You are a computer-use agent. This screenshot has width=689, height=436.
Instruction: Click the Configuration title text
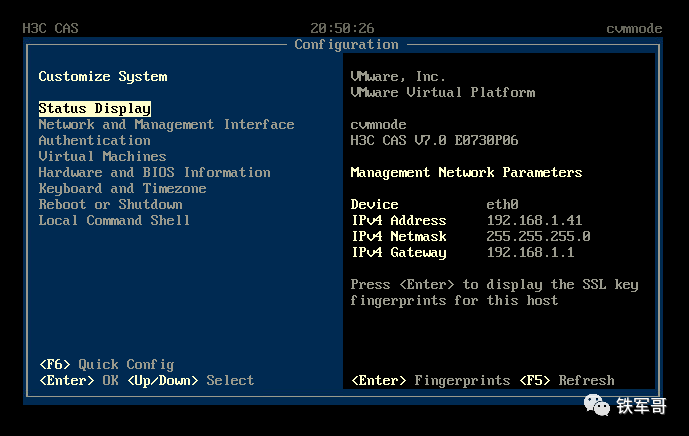[x=346, y=44]
